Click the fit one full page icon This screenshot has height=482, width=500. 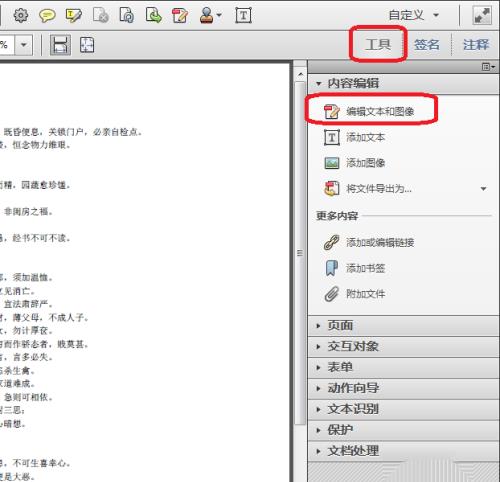(x=87, y=45)
